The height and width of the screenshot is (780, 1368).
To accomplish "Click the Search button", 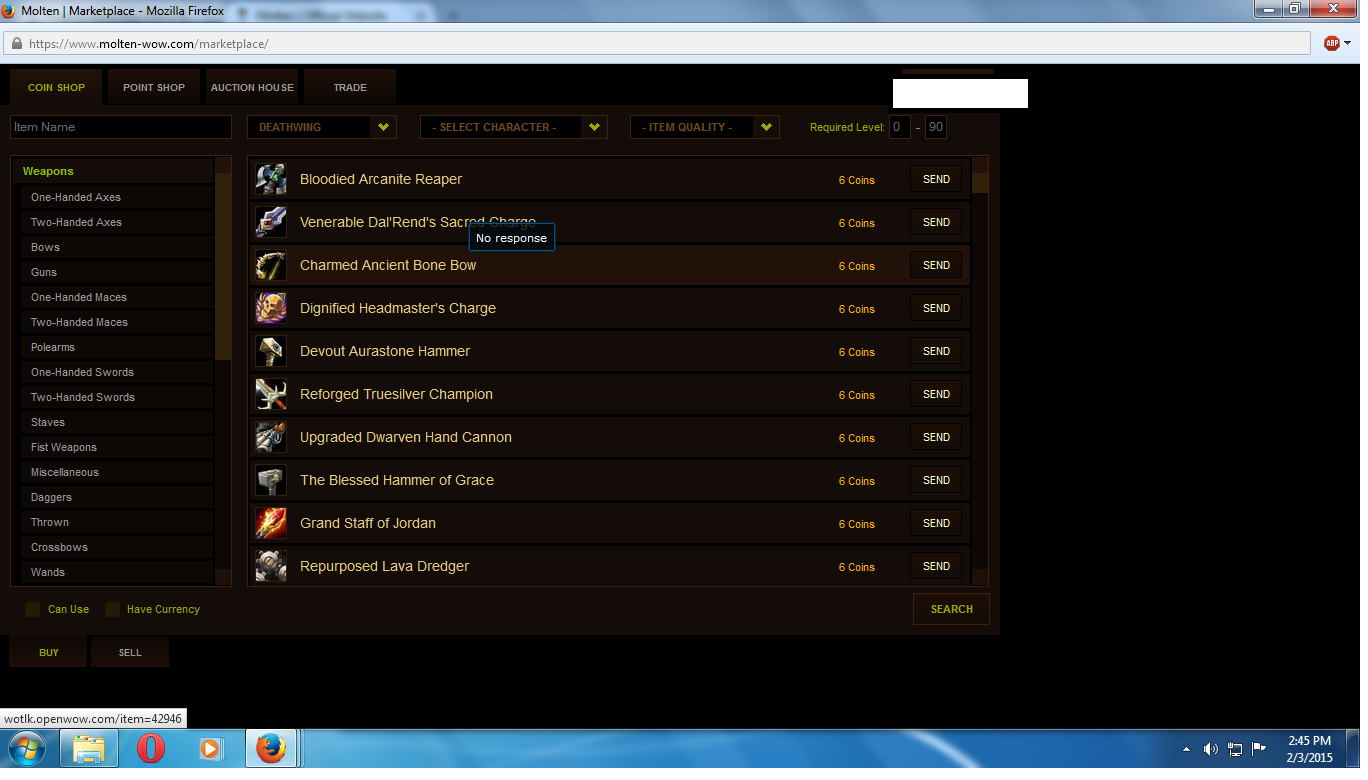I will [951, 609].
